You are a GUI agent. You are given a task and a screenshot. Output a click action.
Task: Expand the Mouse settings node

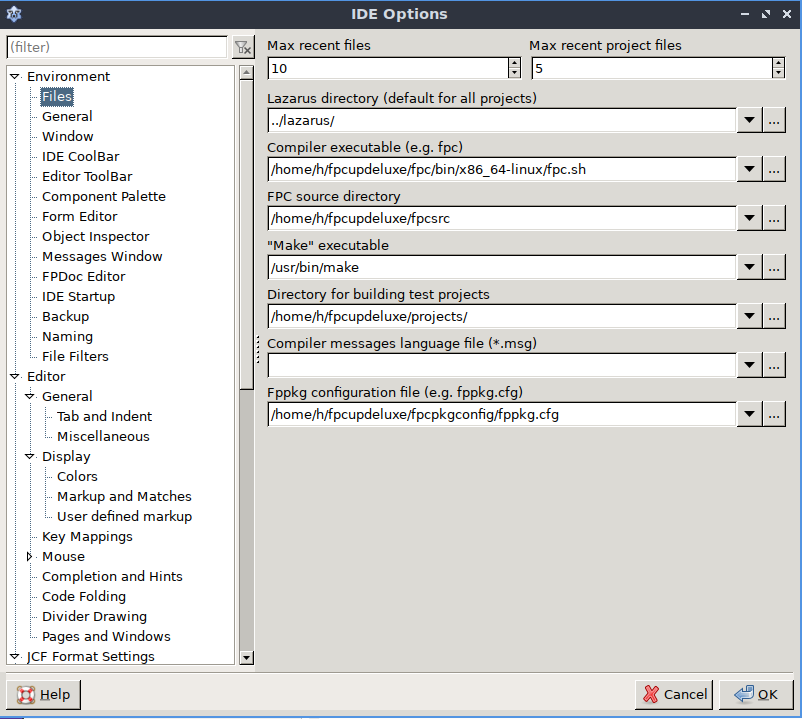29,556
